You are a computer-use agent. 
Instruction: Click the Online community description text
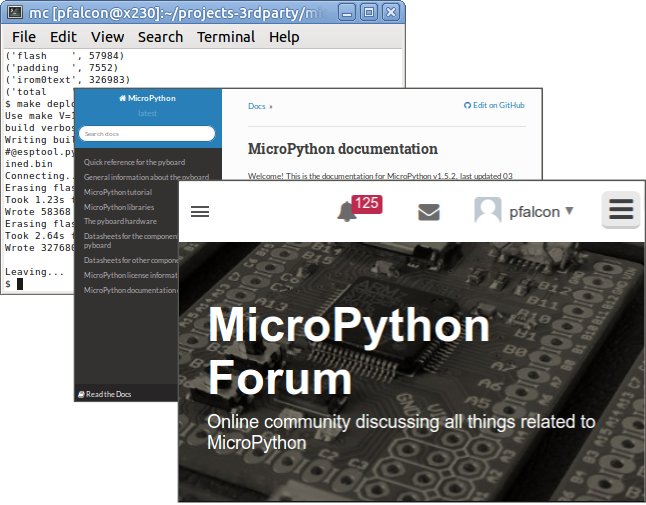[x=401, y=432]
